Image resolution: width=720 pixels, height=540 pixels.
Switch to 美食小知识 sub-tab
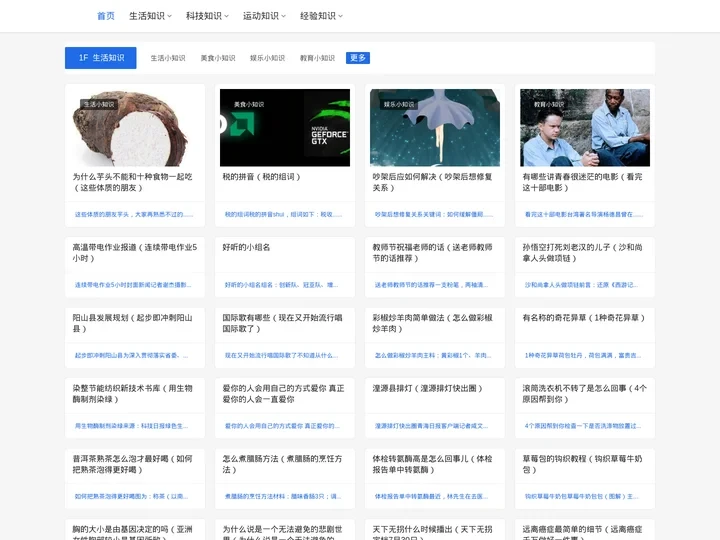[x=218, y=58]
